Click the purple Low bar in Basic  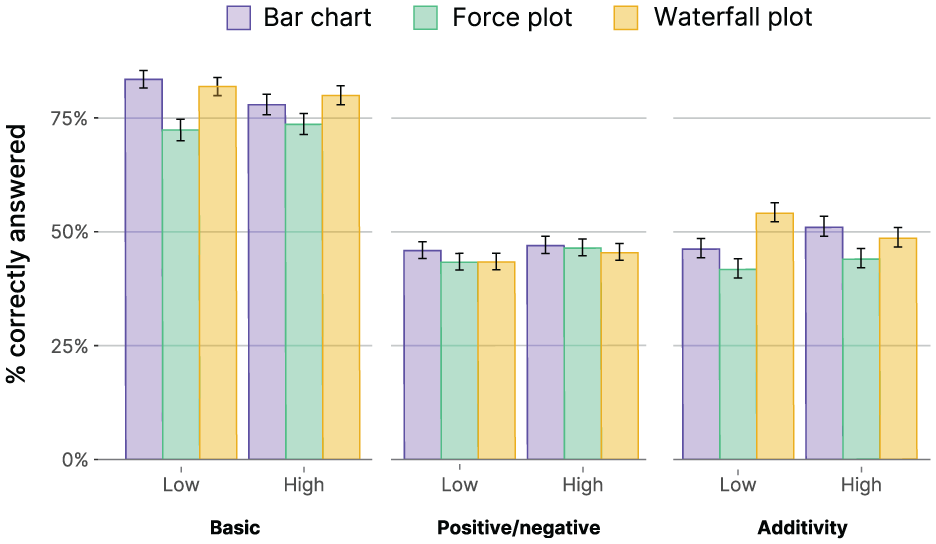tap(144, 269)
